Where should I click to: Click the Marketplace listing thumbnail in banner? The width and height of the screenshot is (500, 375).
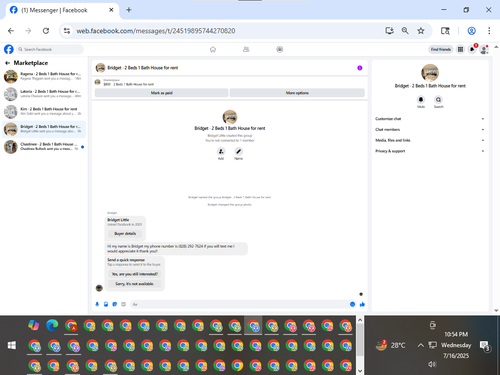point(98,82)
